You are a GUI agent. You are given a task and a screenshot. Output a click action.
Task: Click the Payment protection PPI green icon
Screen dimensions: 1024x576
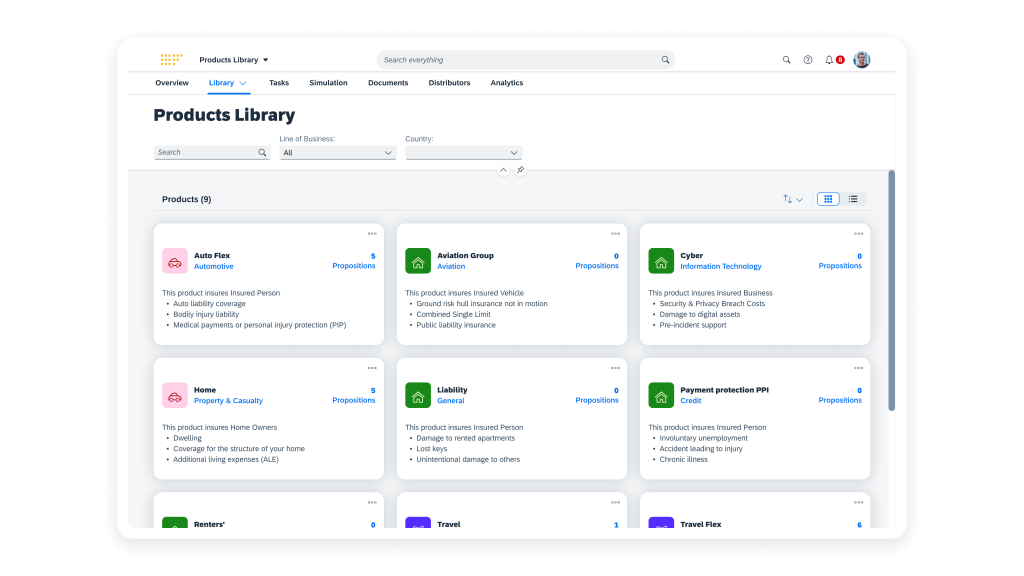[661, 395]
